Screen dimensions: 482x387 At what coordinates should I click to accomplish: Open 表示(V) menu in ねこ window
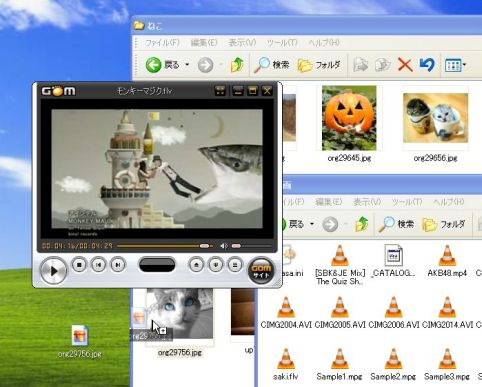242,43
